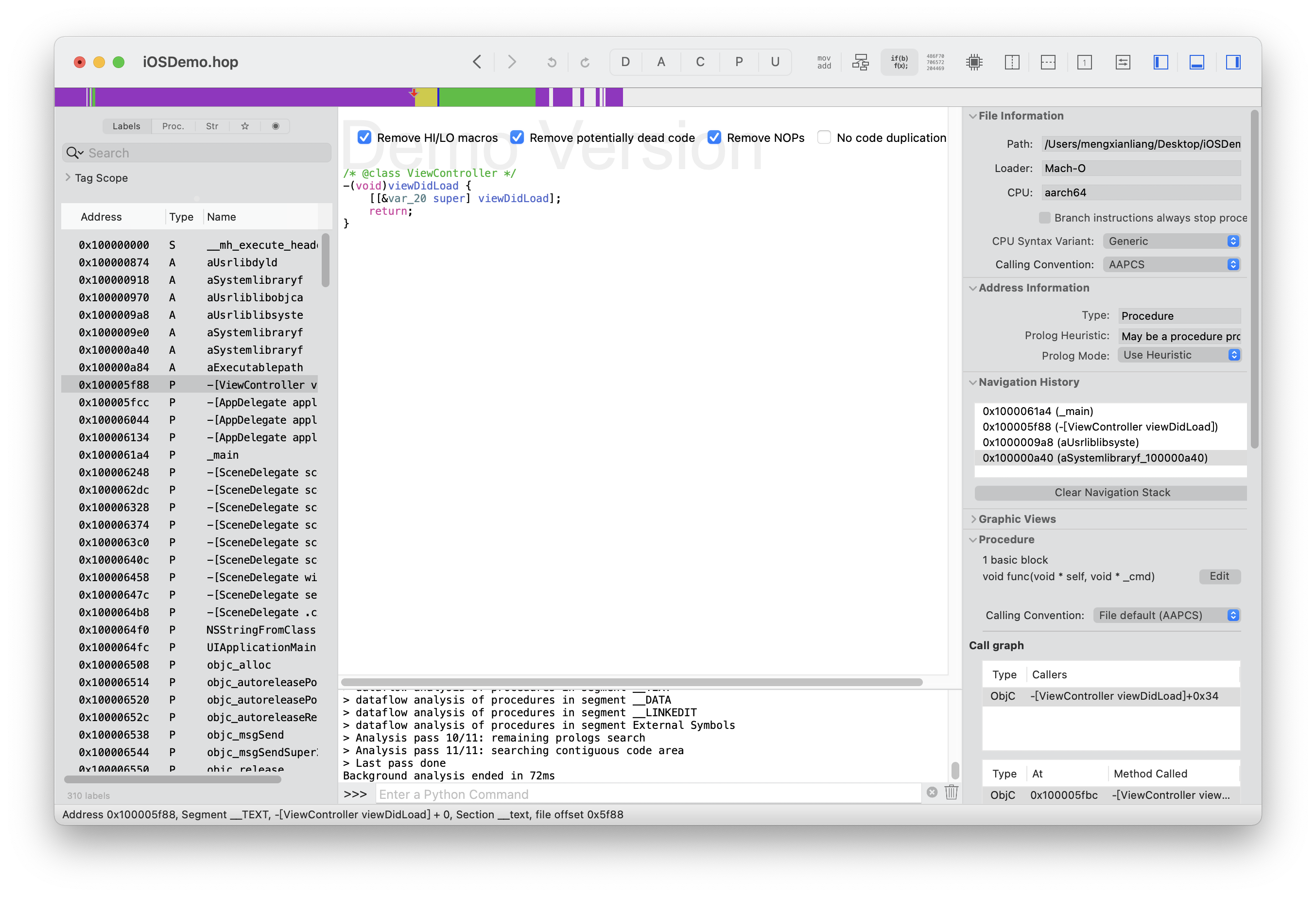Mark selection as ASCII with A
Image resolution: width=1316 pixels, height=897 pixels.
[x=661, y=62]
